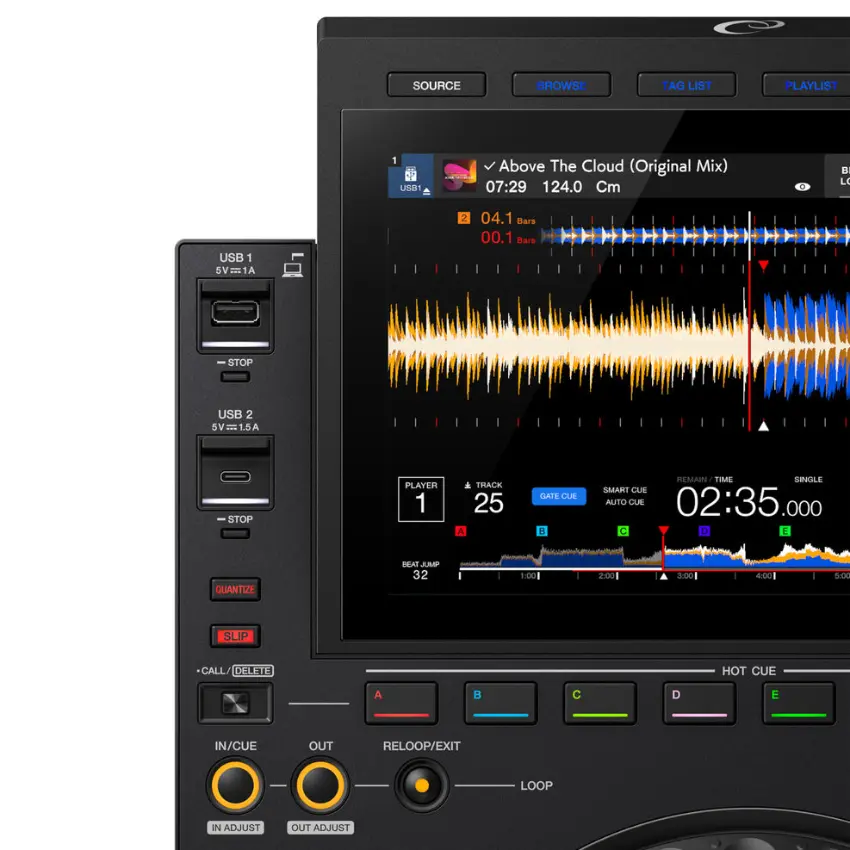
Task: Open the PLAYLIST screen
Action: pos(808,85)
